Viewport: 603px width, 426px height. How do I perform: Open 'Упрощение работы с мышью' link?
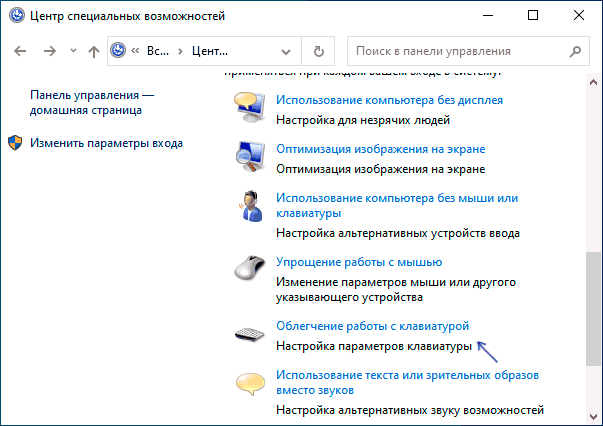(359, 262)
